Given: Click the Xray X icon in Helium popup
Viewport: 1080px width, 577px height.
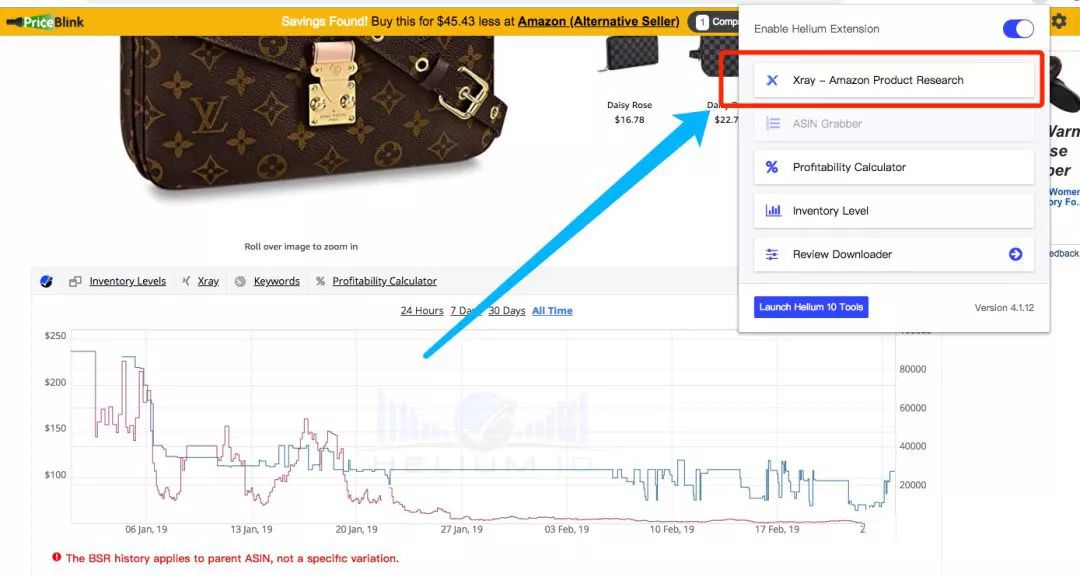Looking at the screenshot, I should 772,80.
